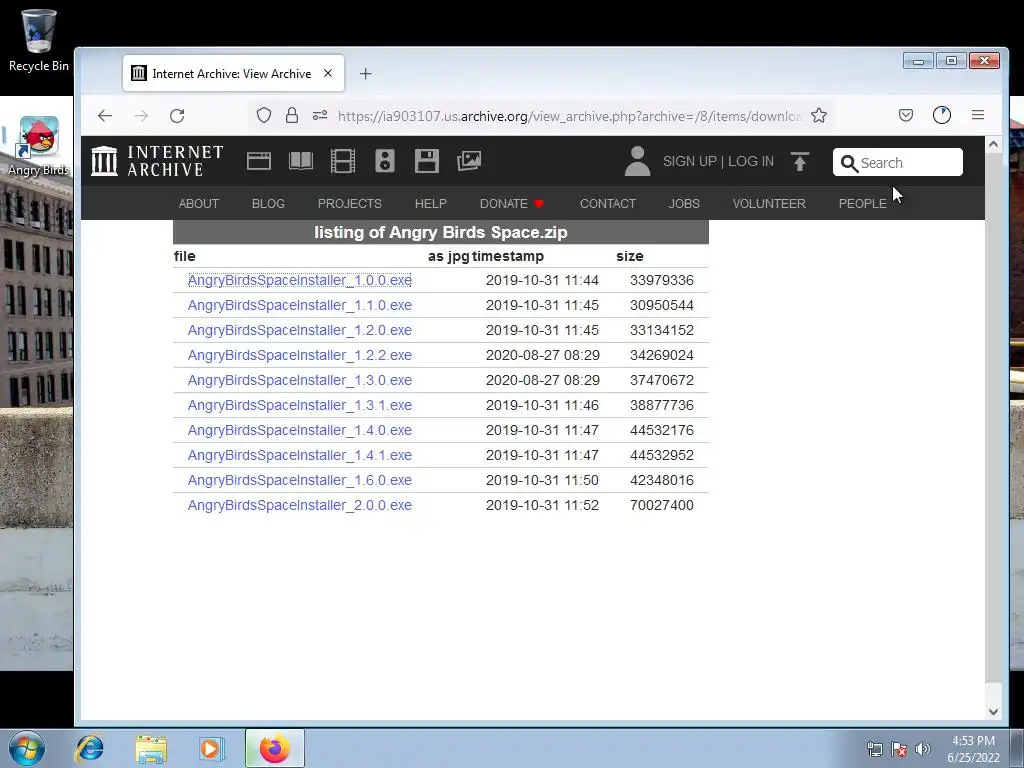
Task: Open the Windows Start menu
Action: [x=27, y=748]
